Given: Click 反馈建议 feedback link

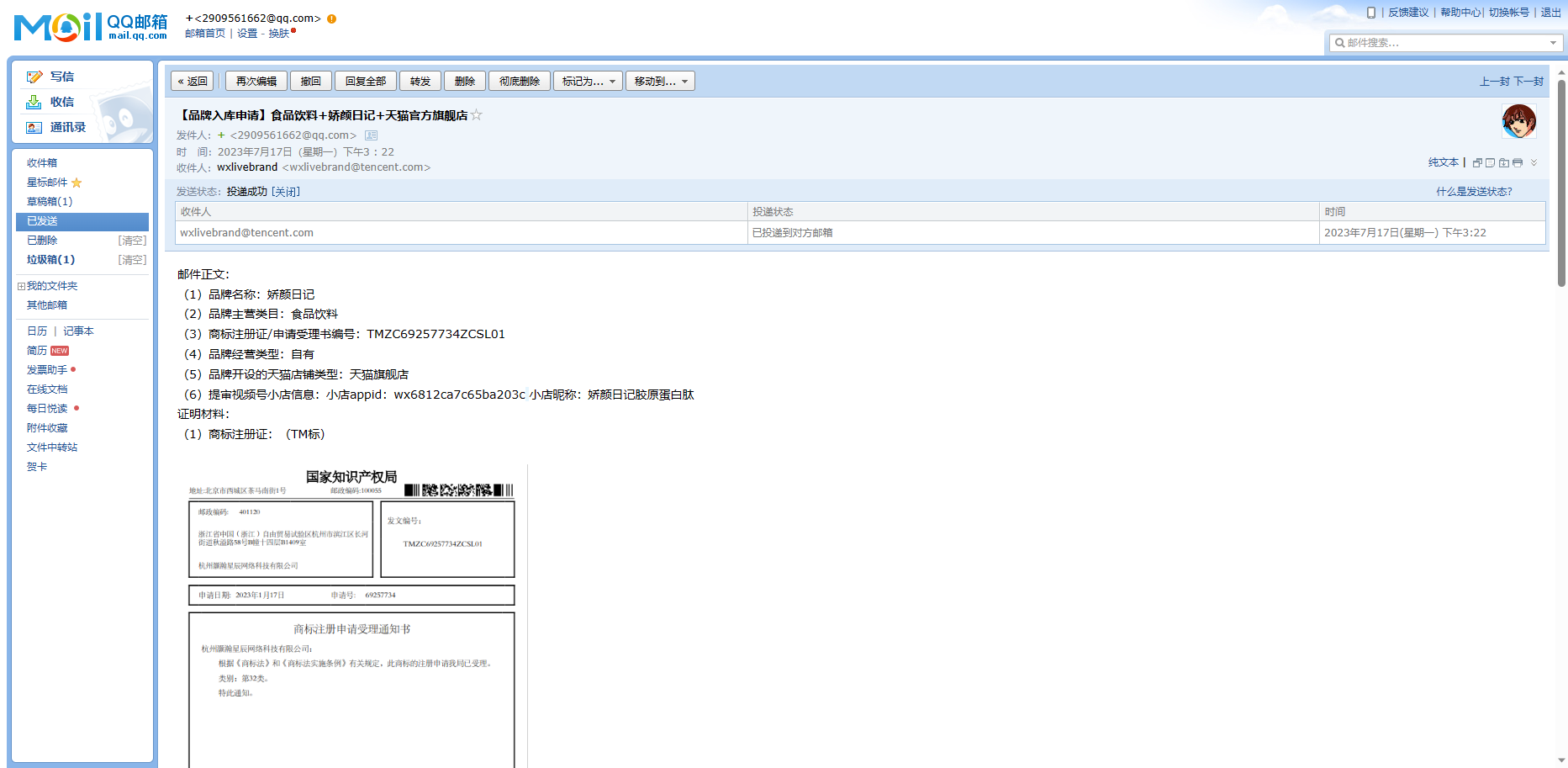Looking at the screenshot, I should tap(1408, 13).
